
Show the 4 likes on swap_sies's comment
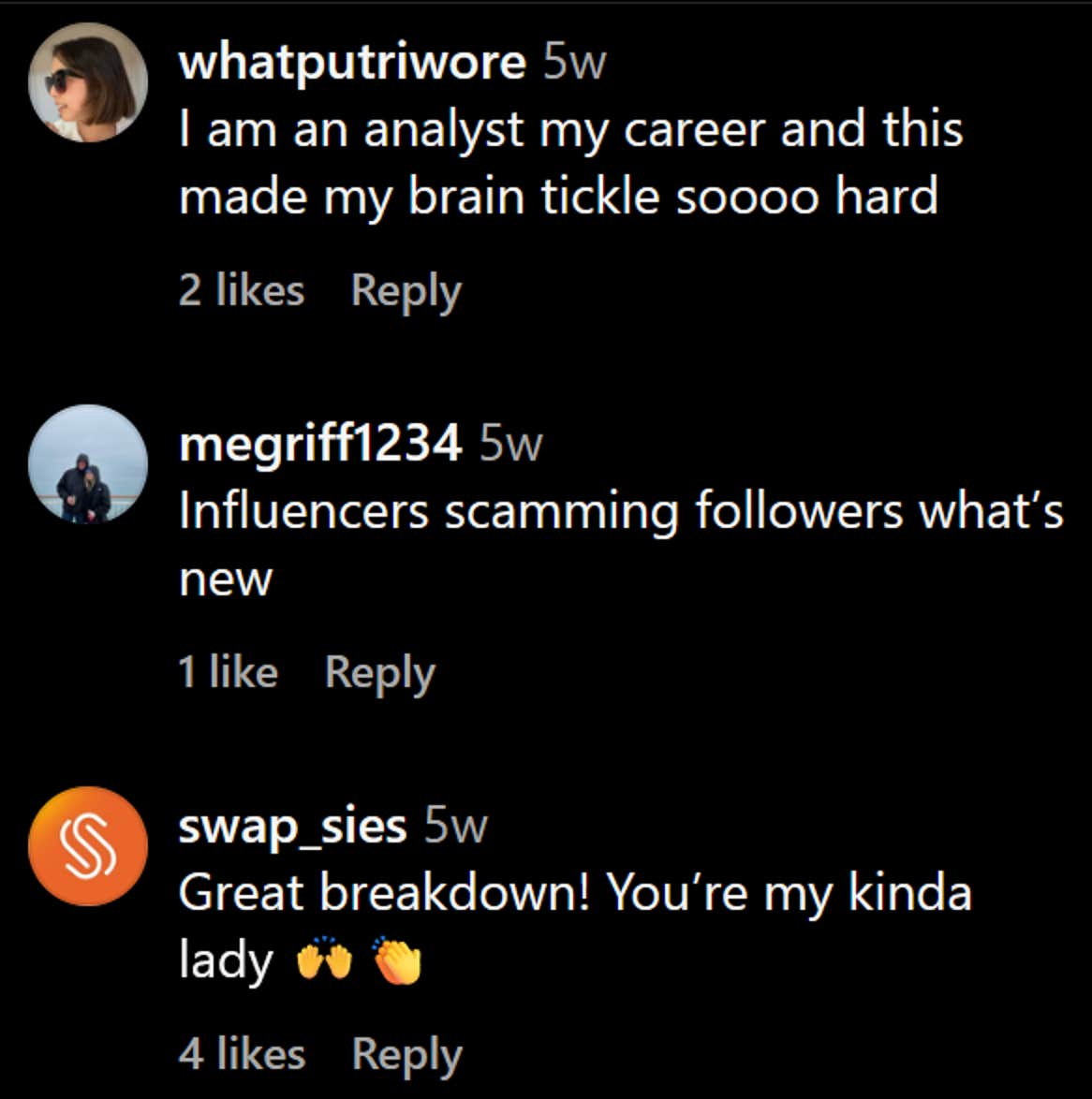242,1054
